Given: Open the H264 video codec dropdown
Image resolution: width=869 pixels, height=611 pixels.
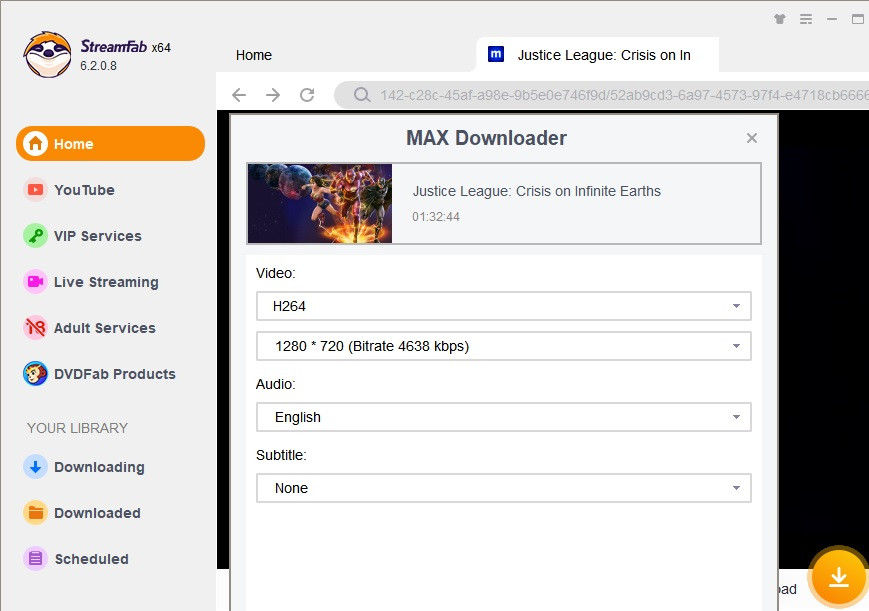Looking at the screenshot, I should click(x=504, y=306).
